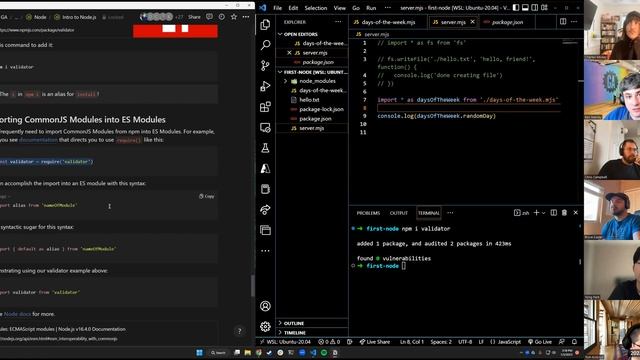The height and width of the screenshot is (360, 640).
Task: Switch to the package.json editor tab
Action: [506, 22]
